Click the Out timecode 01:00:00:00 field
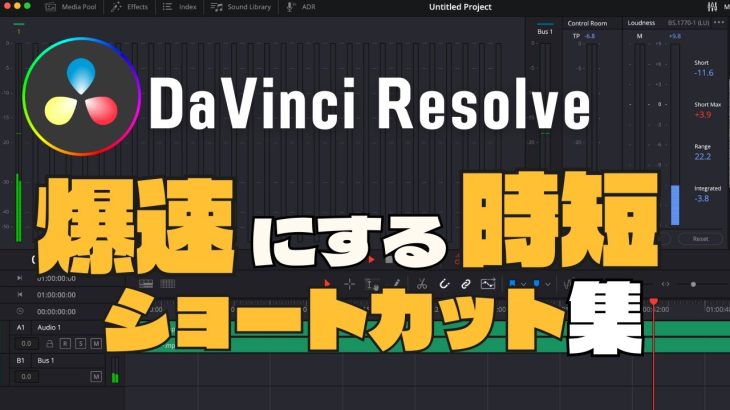Image resolution: width=730 pixels, height=410 pixels. 56,295
